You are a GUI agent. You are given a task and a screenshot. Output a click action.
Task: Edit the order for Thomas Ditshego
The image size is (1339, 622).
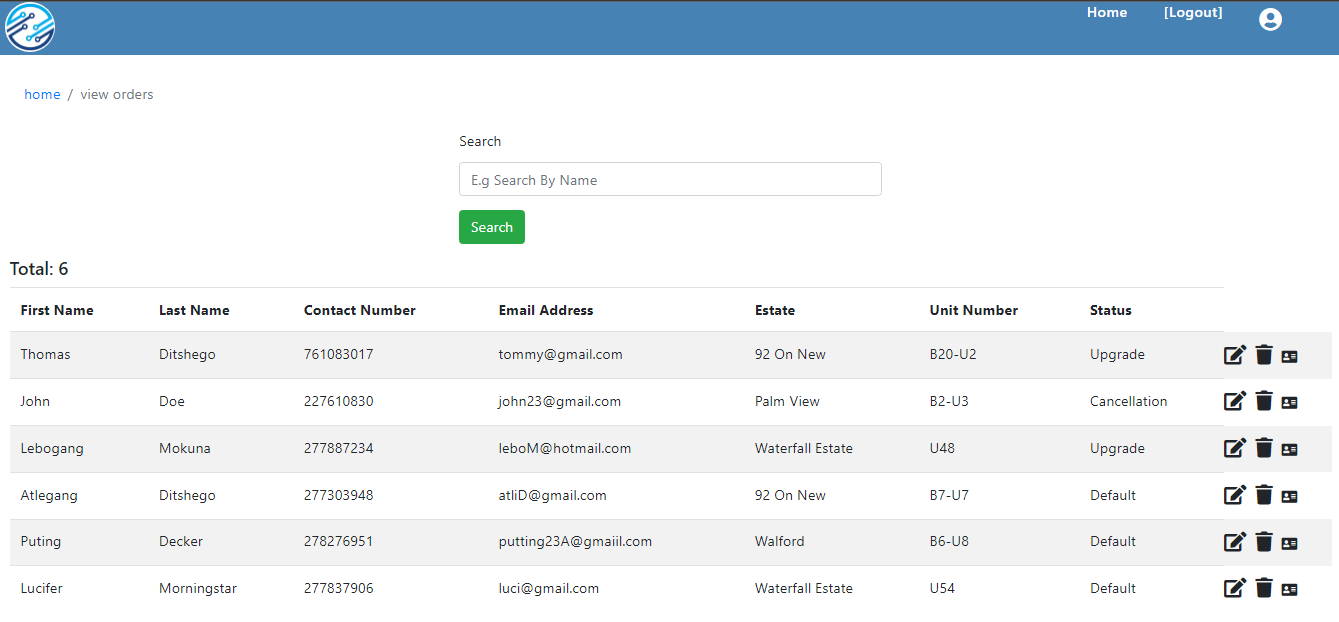tap(1235, 355)
